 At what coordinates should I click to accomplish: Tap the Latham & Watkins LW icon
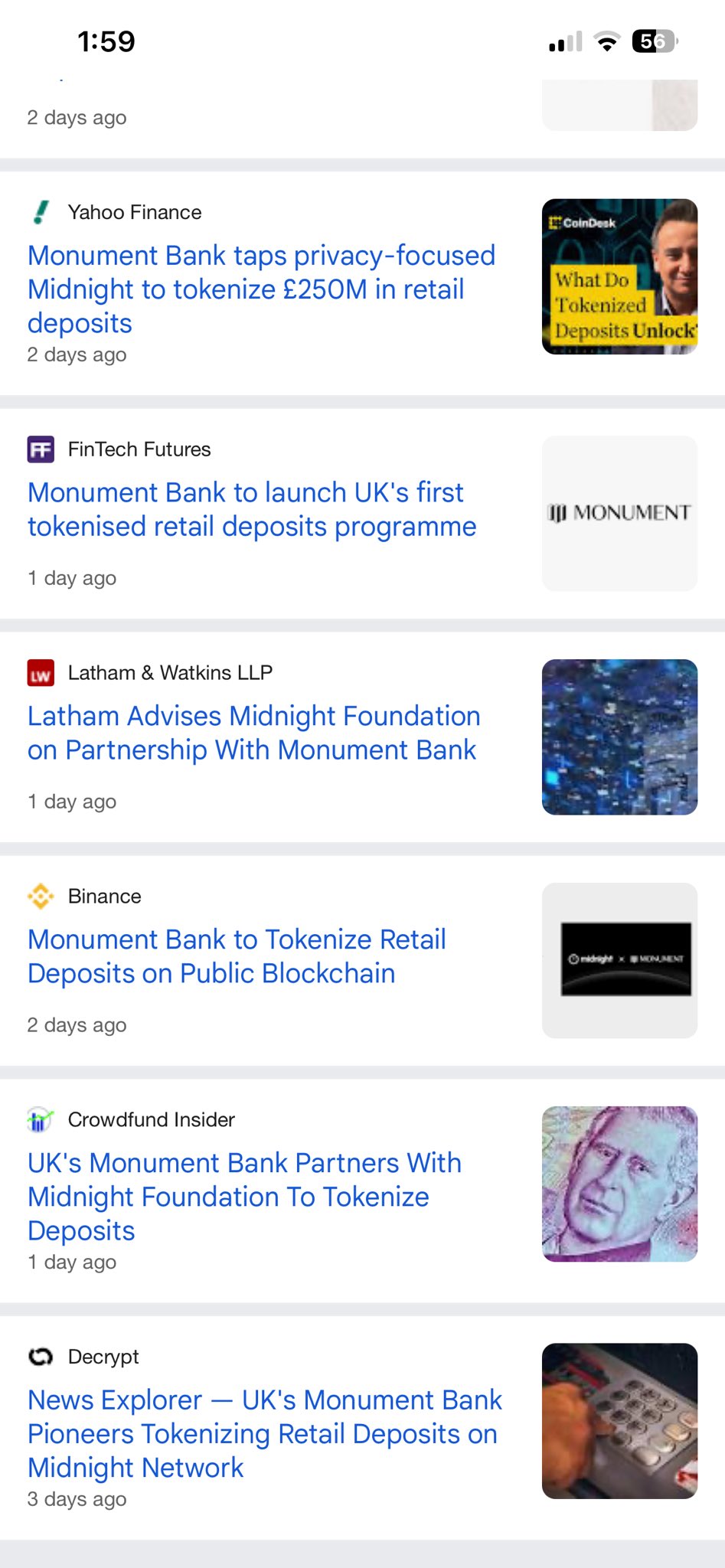click(41, 673)
